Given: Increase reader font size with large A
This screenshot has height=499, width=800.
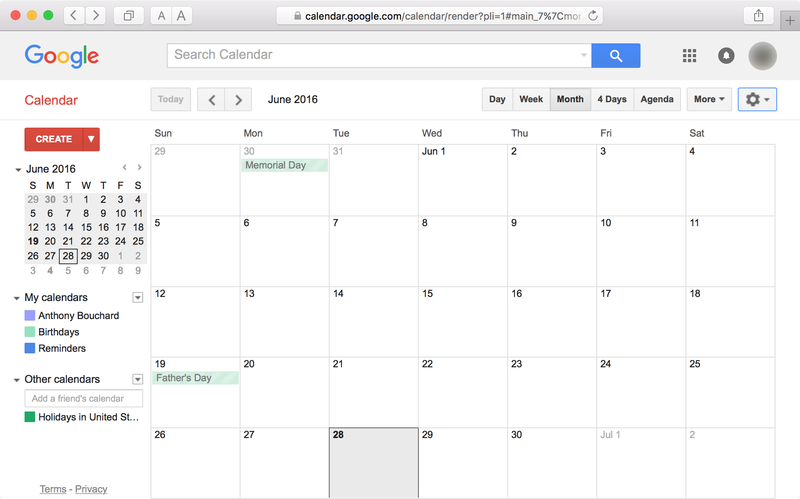Looking at the screenshot, I should 181,16.
